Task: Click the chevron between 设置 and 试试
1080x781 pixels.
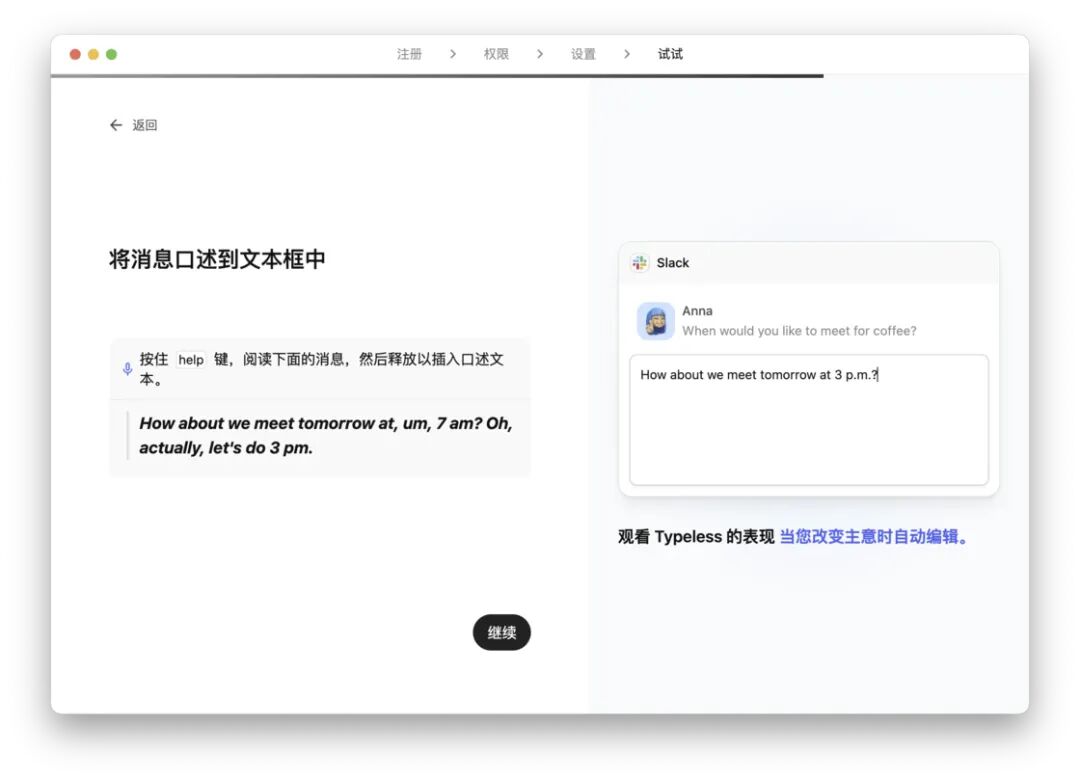Action: point(626,54)
